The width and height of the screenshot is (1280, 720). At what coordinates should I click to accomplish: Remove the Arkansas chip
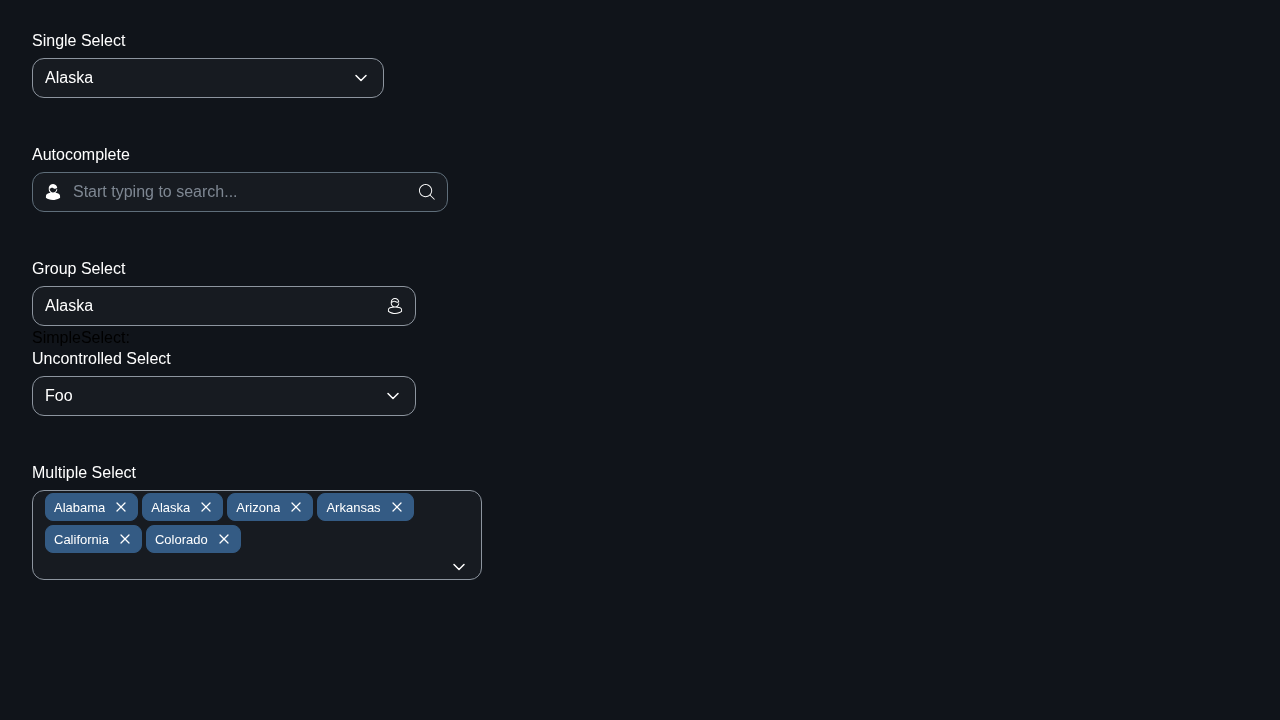click(397, 507)
